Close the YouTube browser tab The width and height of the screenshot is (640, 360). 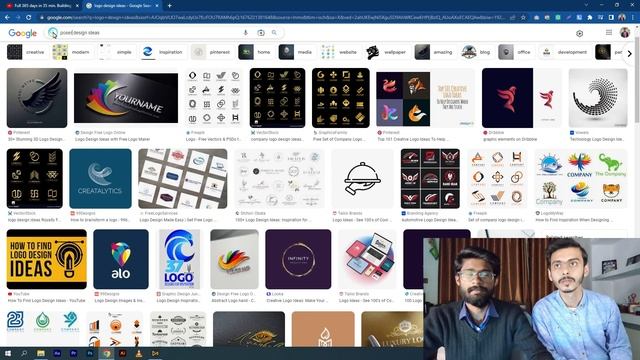point(77,6)
